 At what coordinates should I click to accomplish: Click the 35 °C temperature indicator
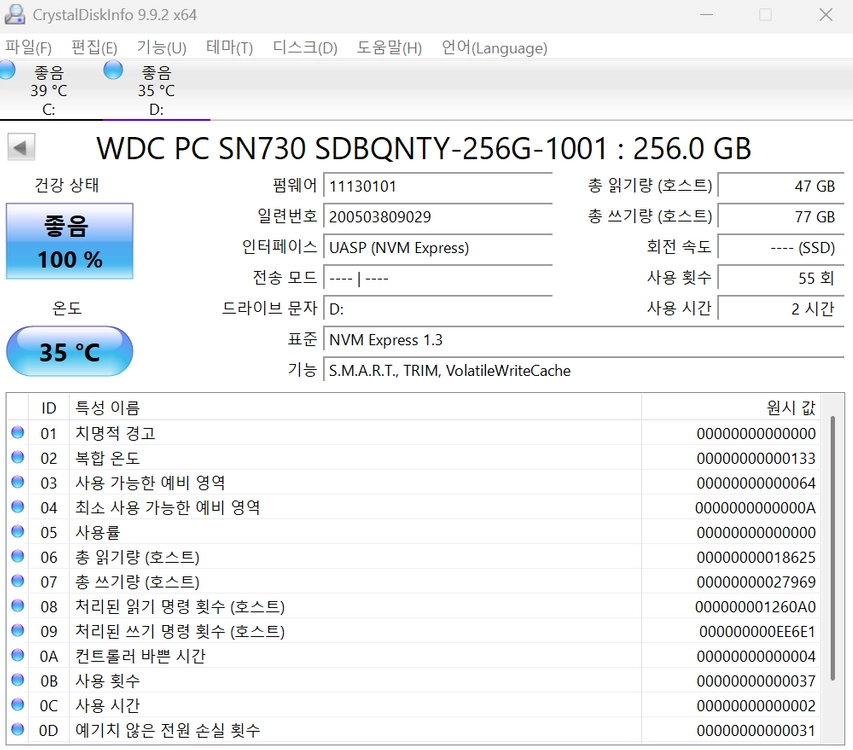coord(70,351)
